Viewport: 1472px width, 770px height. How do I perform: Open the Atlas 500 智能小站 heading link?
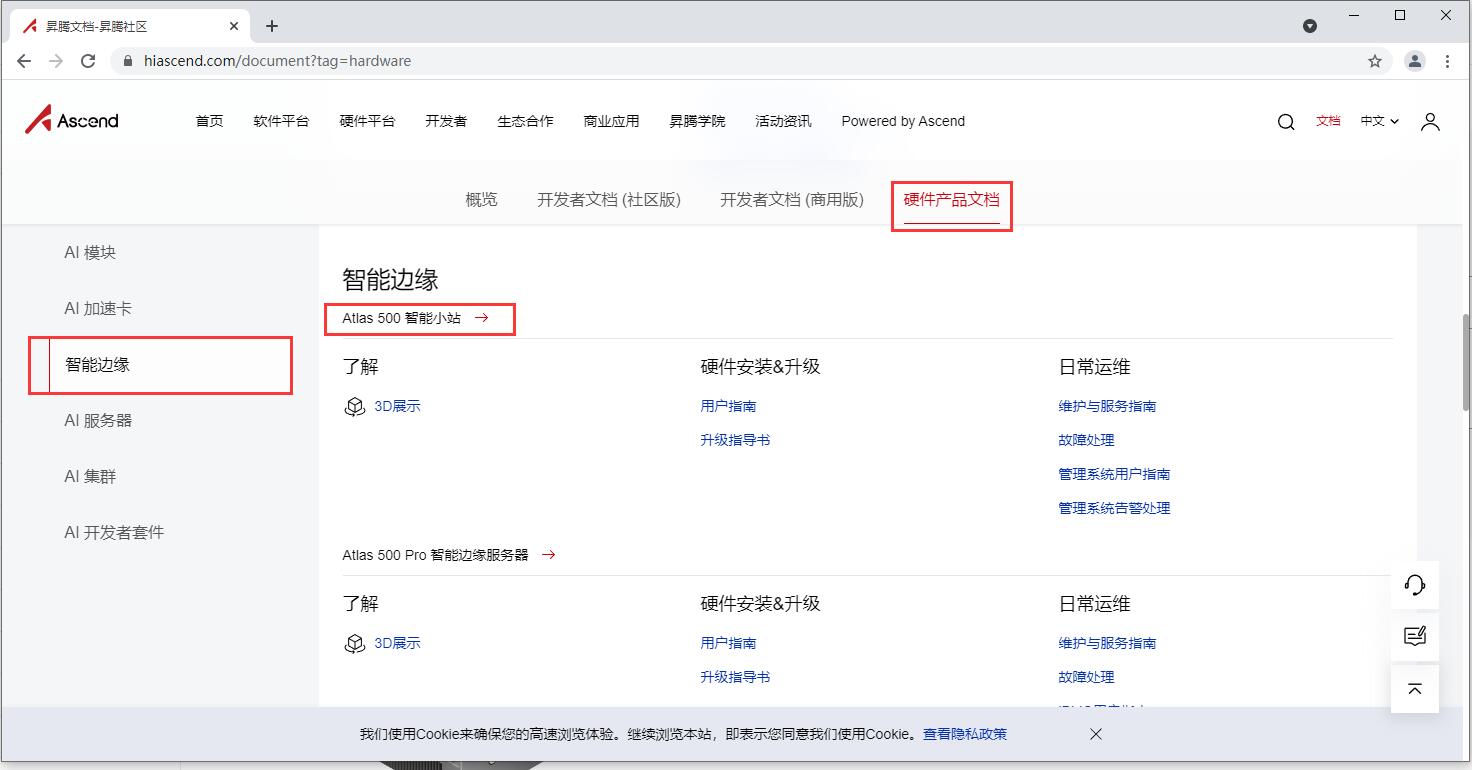click(x=402, y=318)
